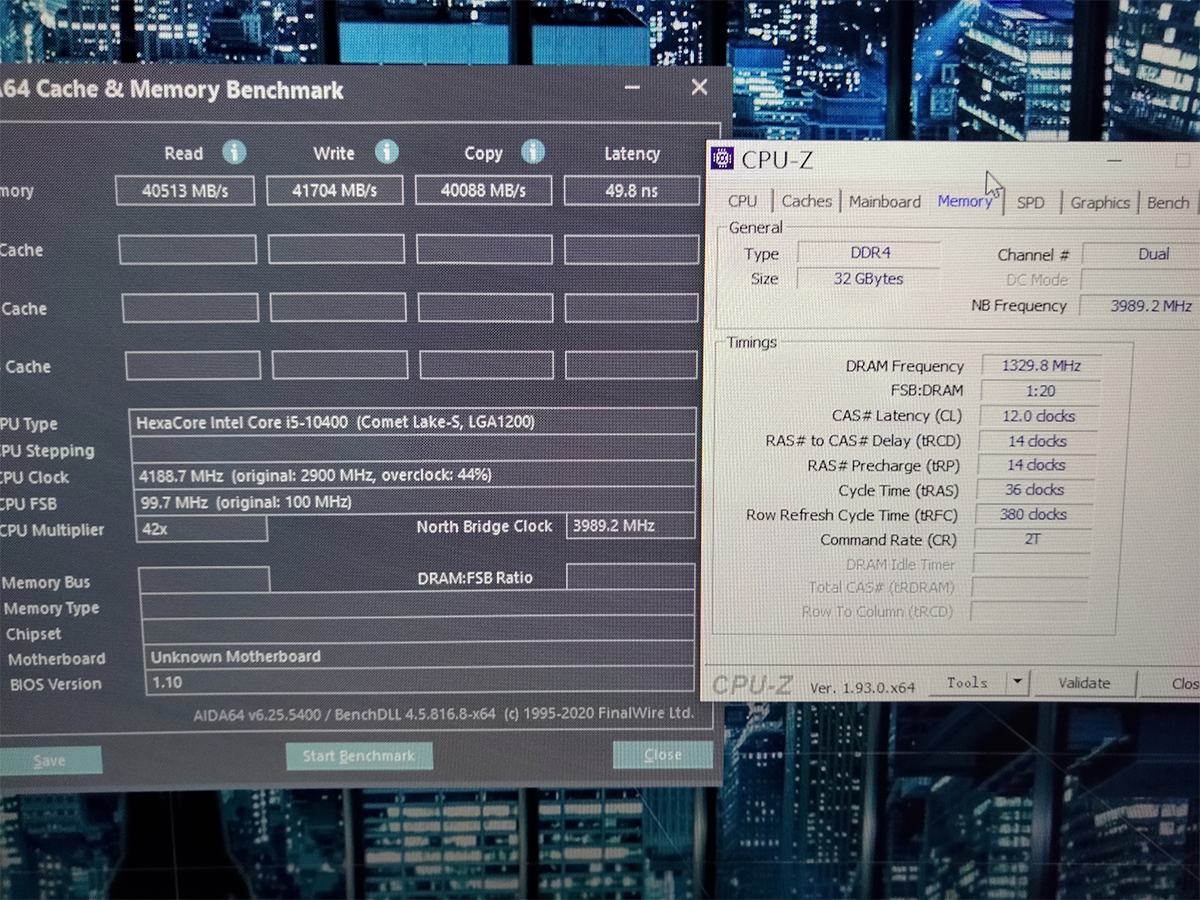Click the AIDA64 v6.25.5400 version footer text
This screenshot has width=1200, height=900.
click(443, 714)
